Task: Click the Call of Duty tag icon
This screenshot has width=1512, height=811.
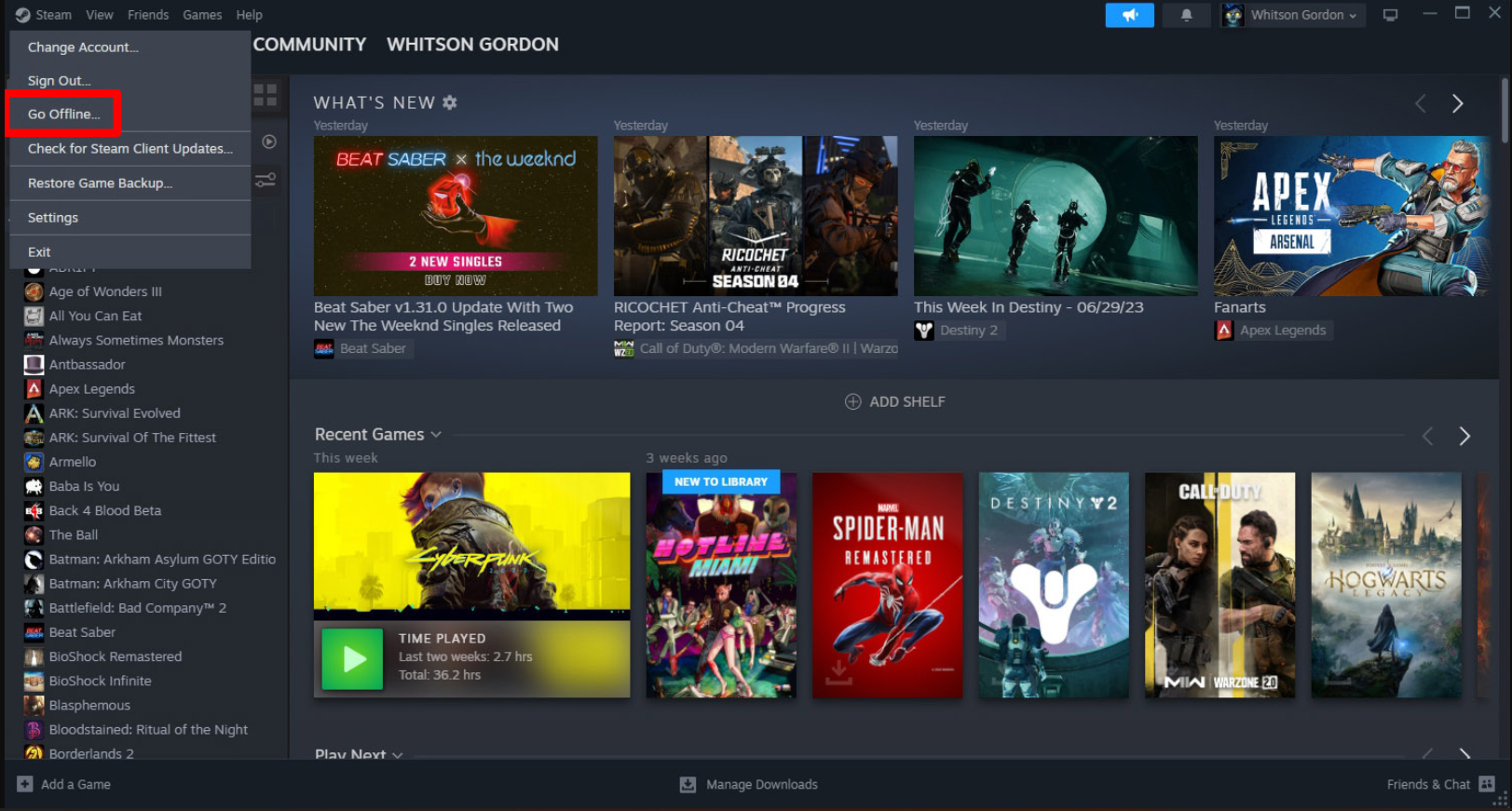Action: coord(623,348)
